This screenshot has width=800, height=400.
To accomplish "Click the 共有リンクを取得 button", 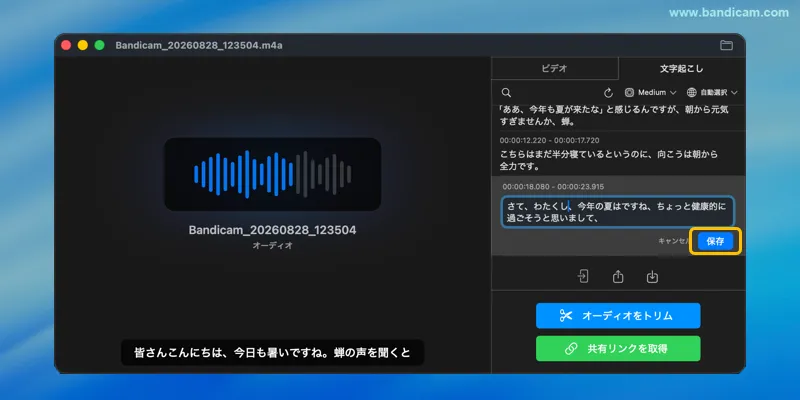I will click(618, 349).
